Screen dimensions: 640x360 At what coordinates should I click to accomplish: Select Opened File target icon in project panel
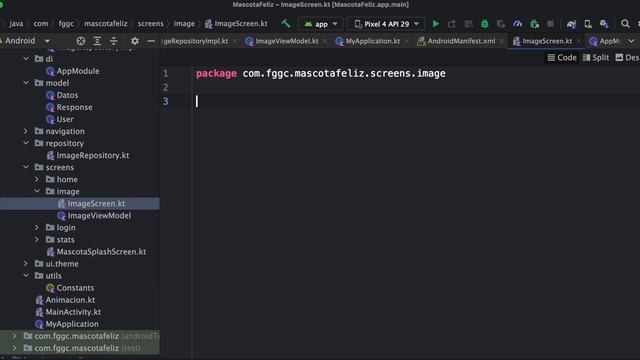[x=81, y=41]
